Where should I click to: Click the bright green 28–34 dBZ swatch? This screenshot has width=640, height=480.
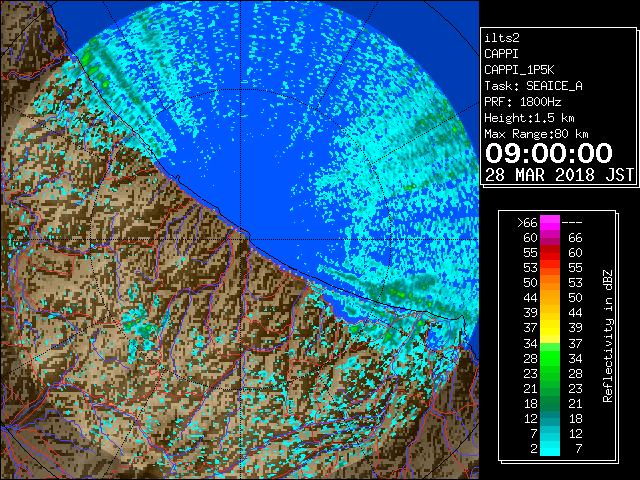tap(550, 358)
